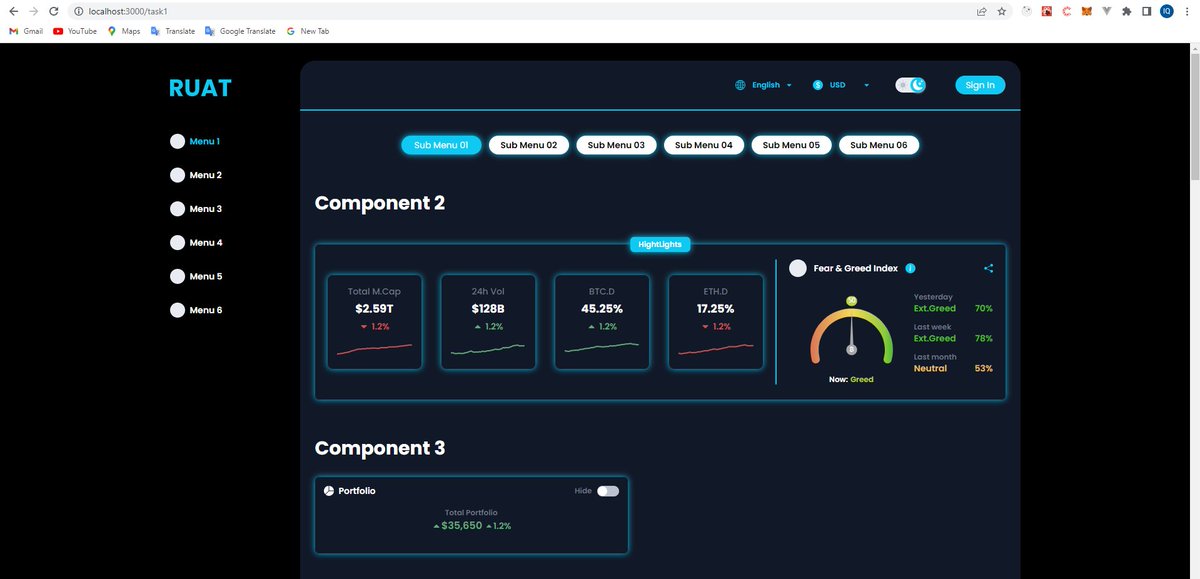Click the Portfolio wallet icon

tap(328, 491)
